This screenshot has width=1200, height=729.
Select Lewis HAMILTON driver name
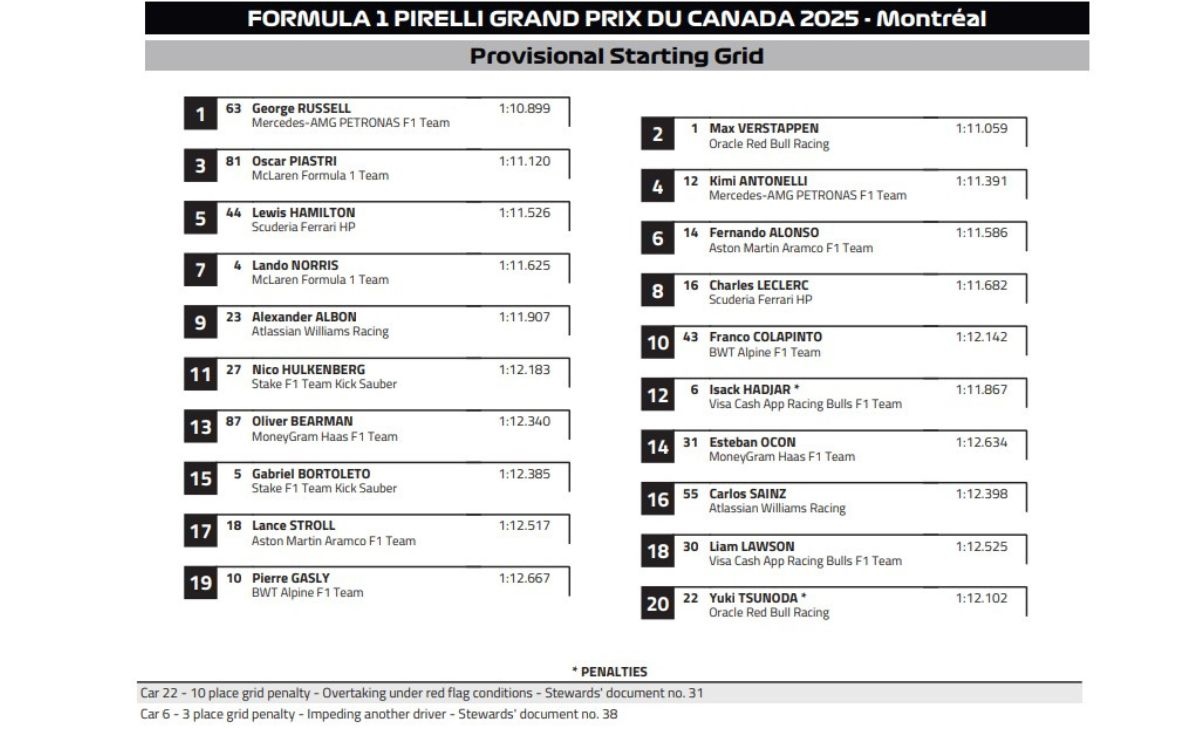[303, 212]
